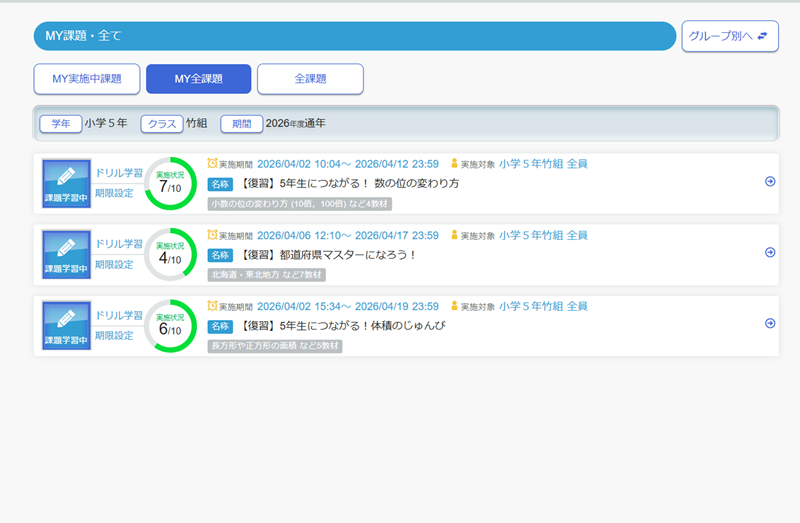
Task: Open the クラス filter selector
Action: pyautogui.click(x=161, y=124)
